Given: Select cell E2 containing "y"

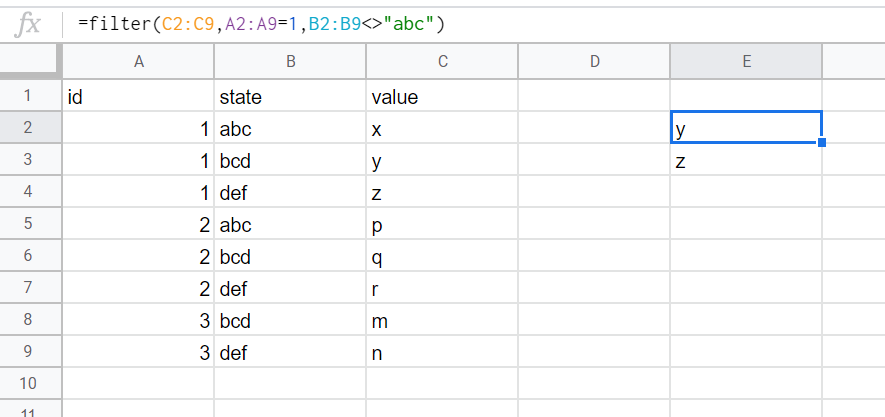Looking at the screenshot, I should click(x=746, y=129).
